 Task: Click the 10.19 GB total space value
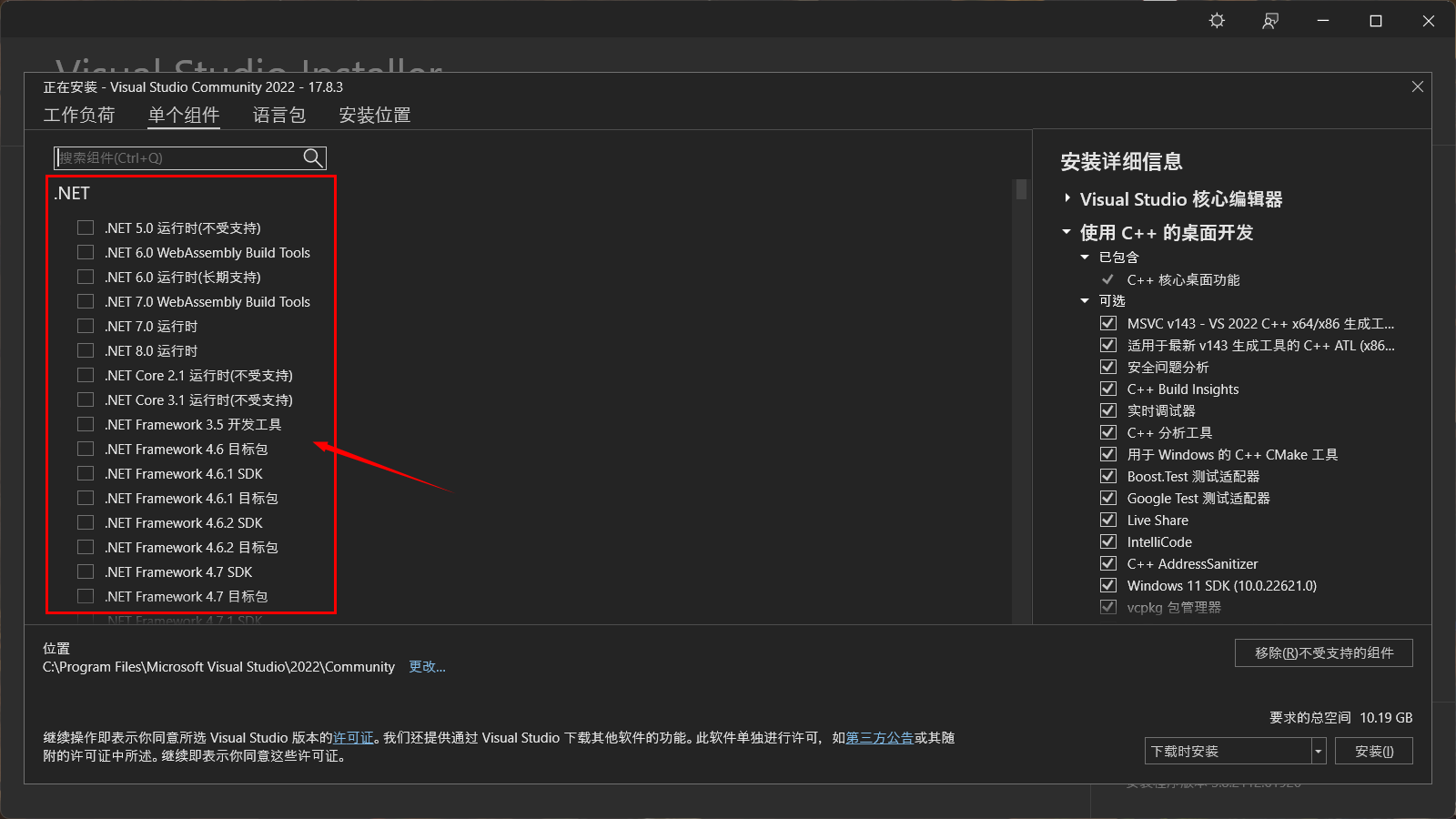pos(1386,718)
